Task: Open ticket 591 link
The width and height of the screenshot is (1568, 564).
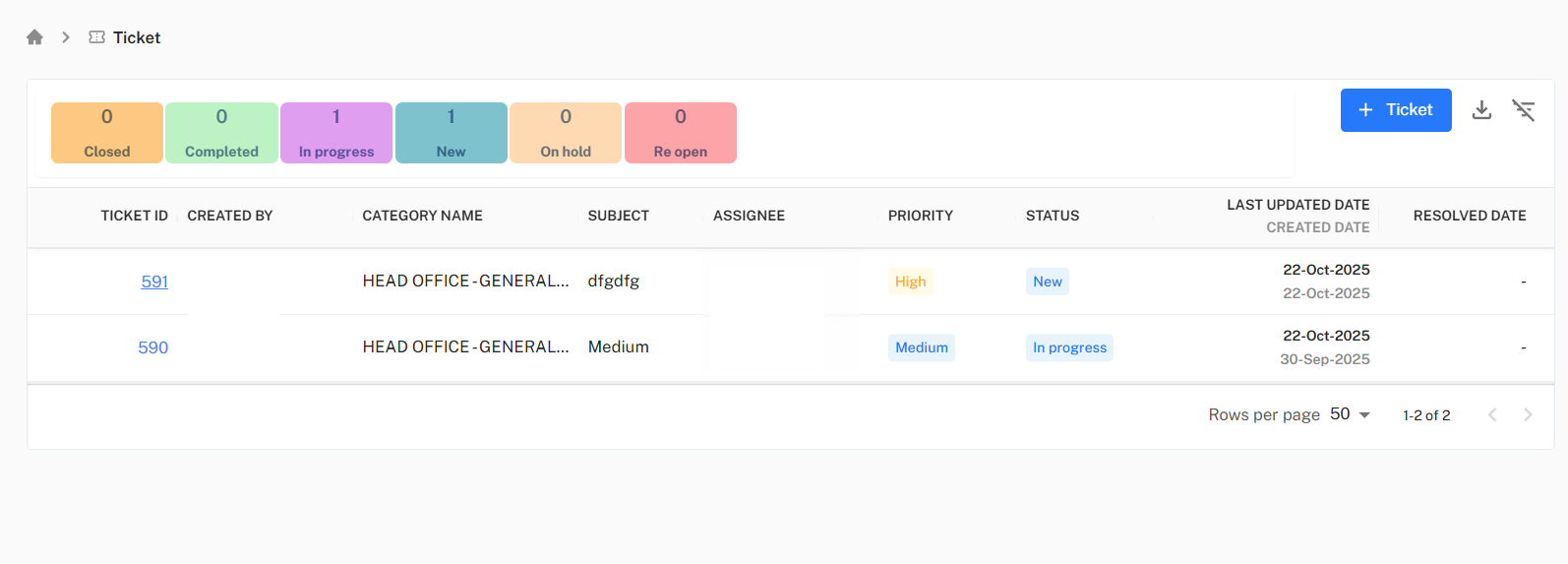Action: click(154, 282)
